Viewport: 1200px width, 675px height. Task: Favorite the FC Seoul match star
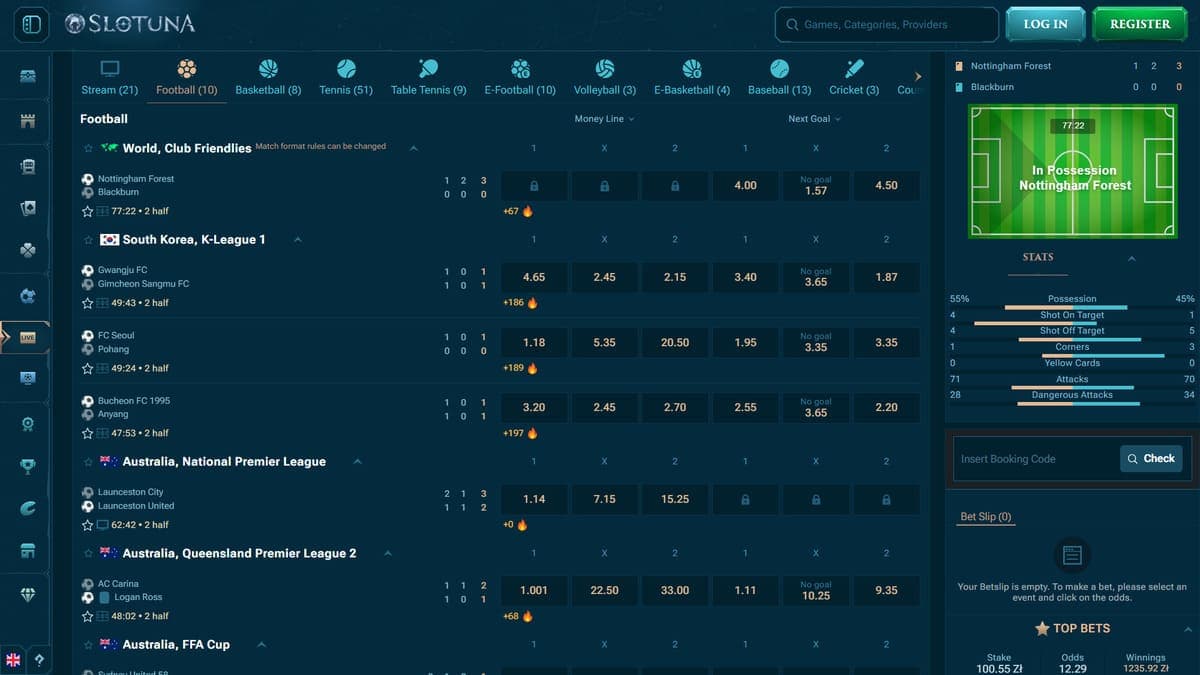click(87, 368)
